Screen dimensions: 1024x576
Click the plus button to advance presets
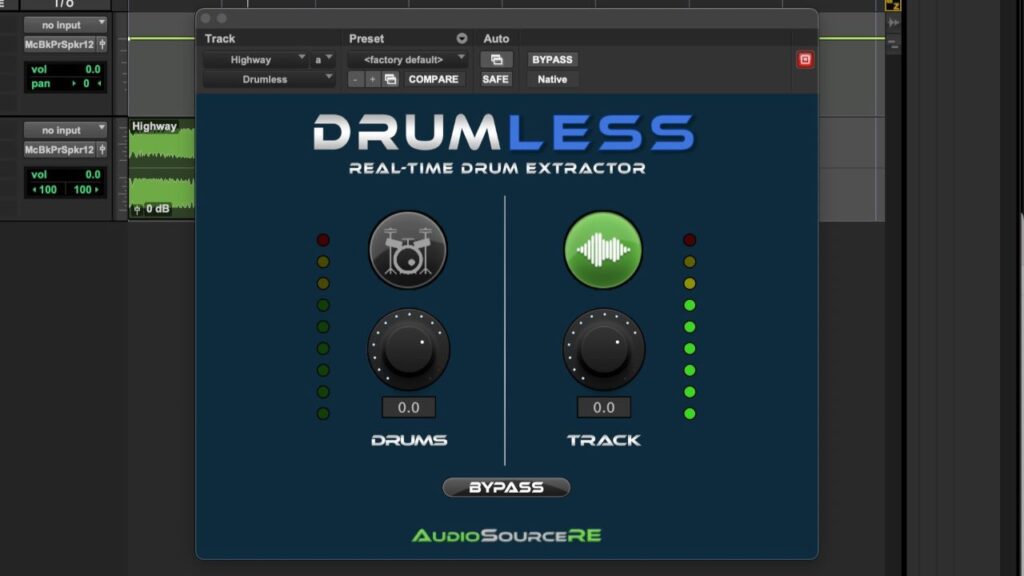tap(371, 78)
